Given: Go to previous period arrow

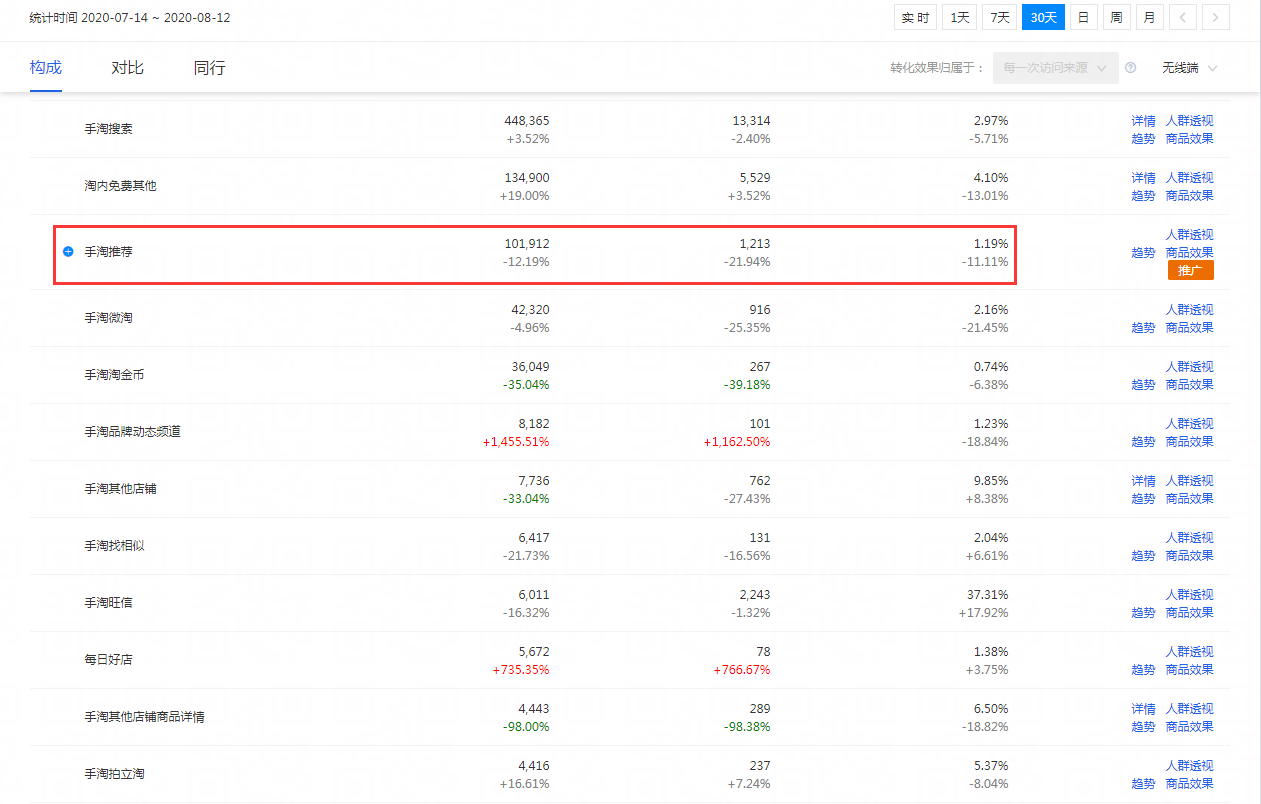Looking at the screenshot, I should coord(1183,17).
